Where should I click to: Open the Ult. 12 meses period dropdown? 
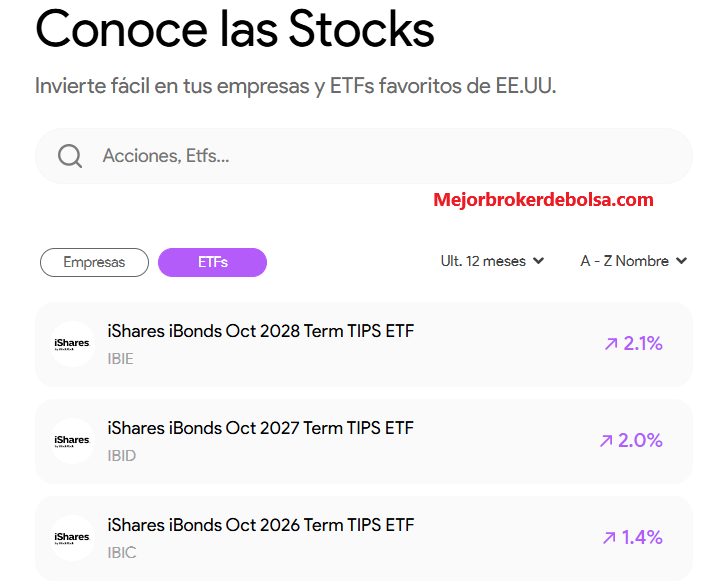[492, 261]
